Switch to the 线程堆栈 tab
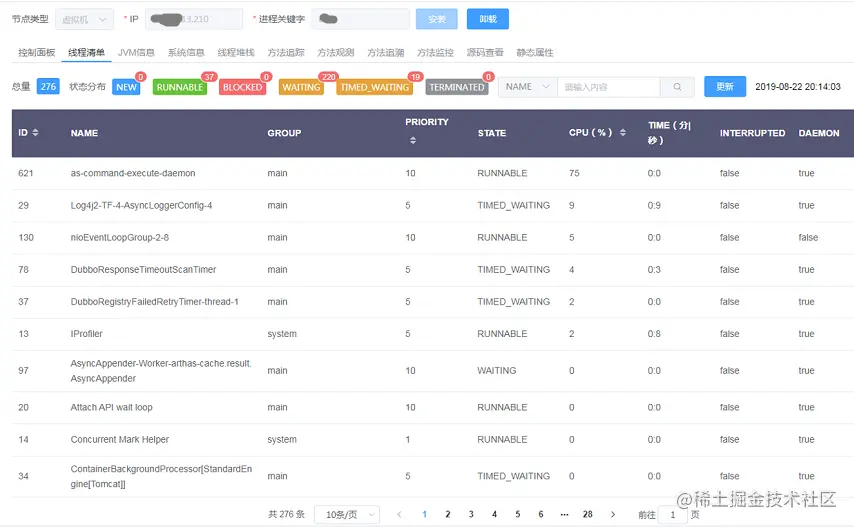854x527 pixels. pos(236,52)
